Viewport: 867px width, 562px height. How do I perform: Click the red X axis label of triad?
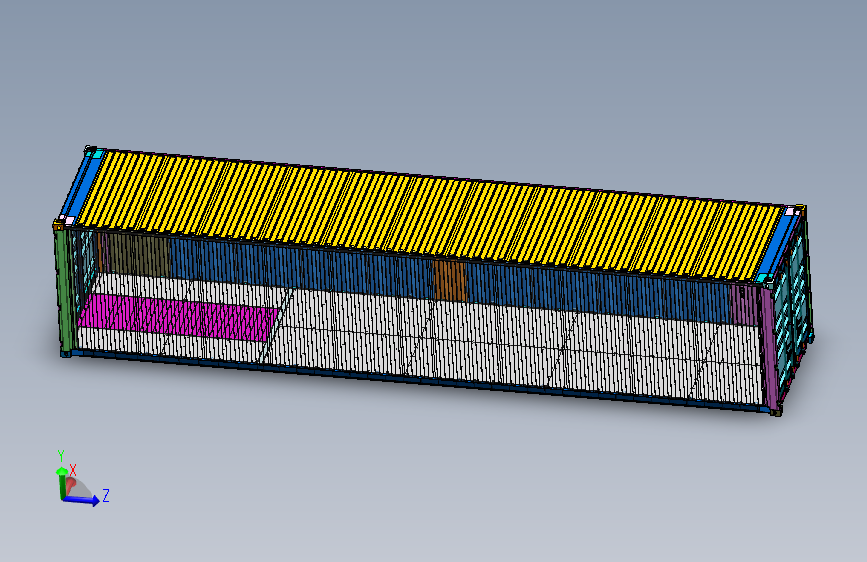[73, 470]
